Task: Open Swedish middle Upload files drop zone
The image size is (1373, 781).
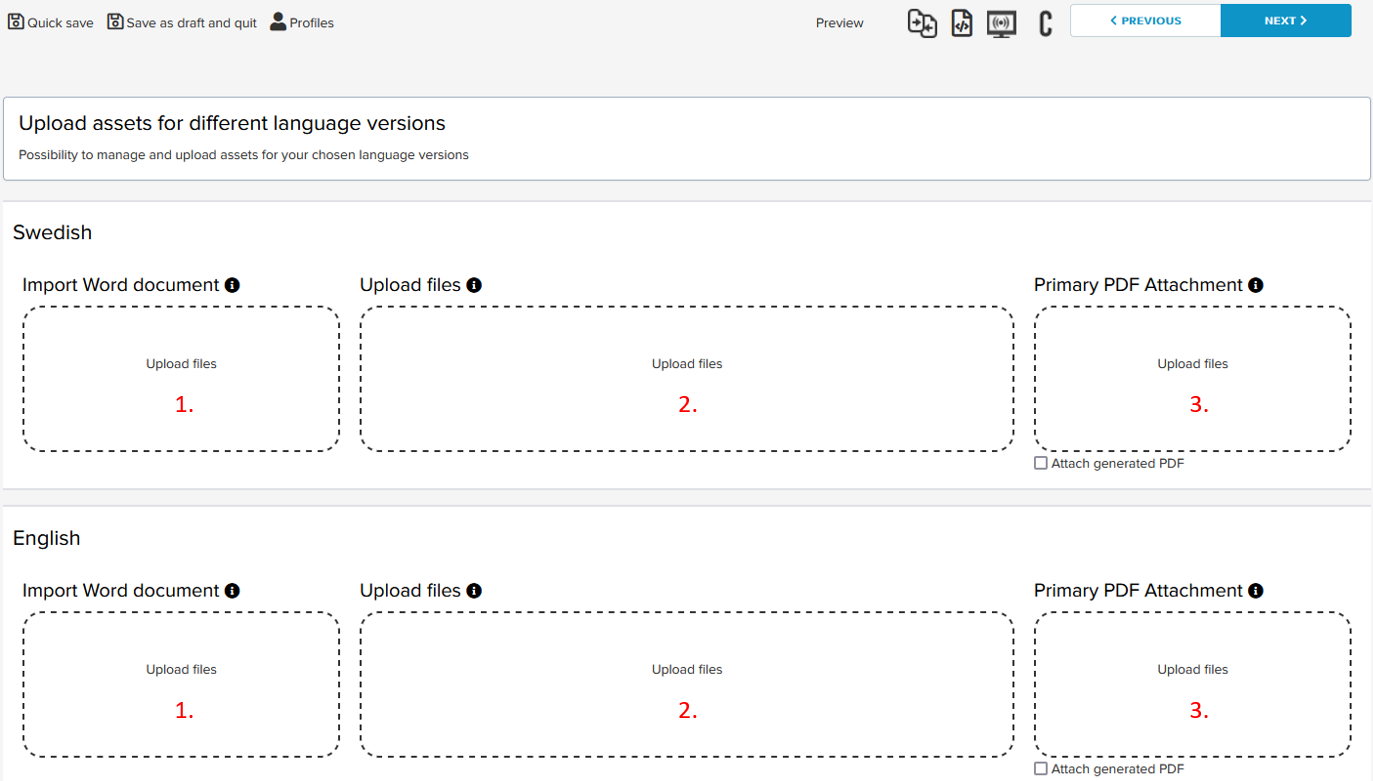Action: tap(687, 379)
